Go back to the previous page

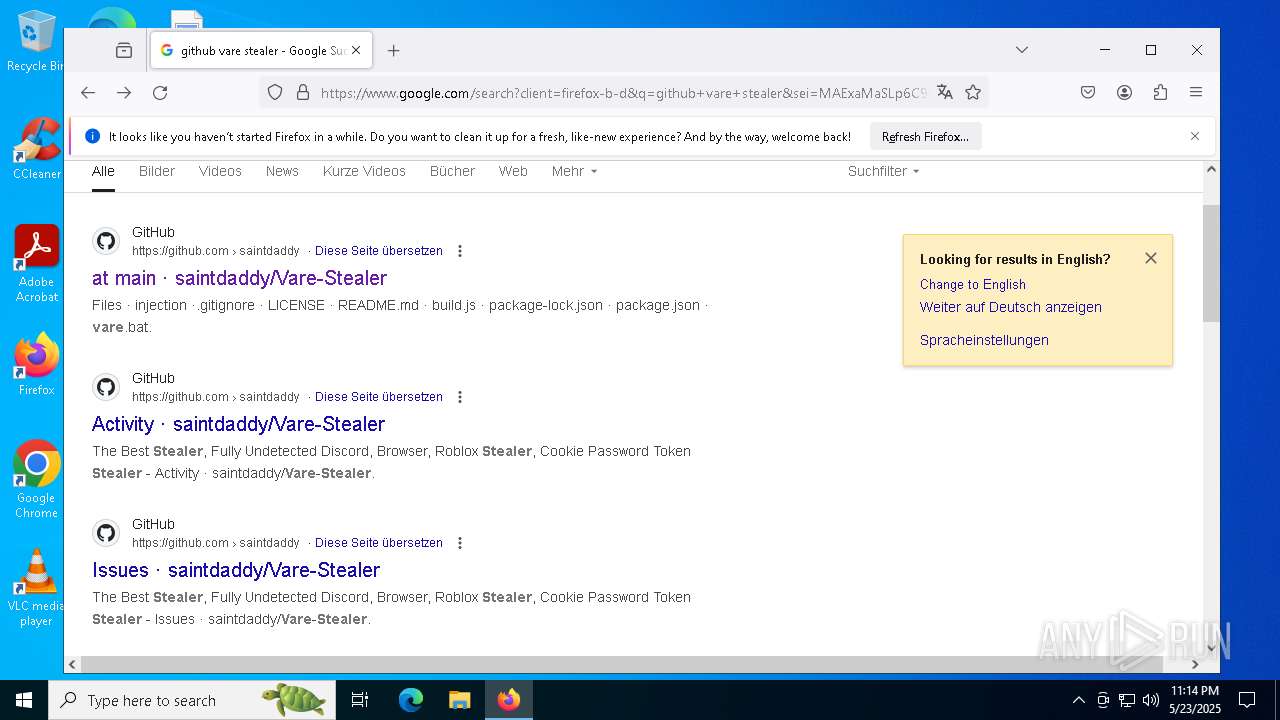point(88,92)
